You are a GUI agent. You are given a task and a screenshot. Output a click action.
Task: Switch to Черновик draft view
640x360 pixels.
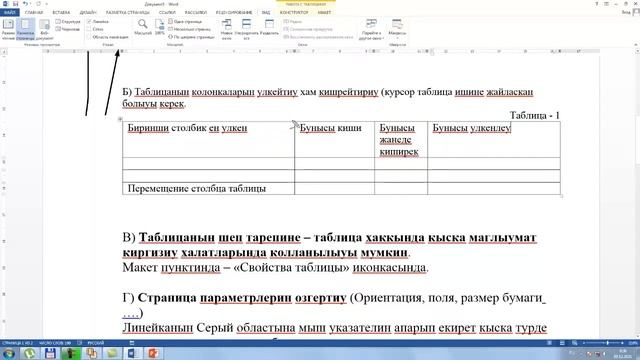[x=68, y=29]
